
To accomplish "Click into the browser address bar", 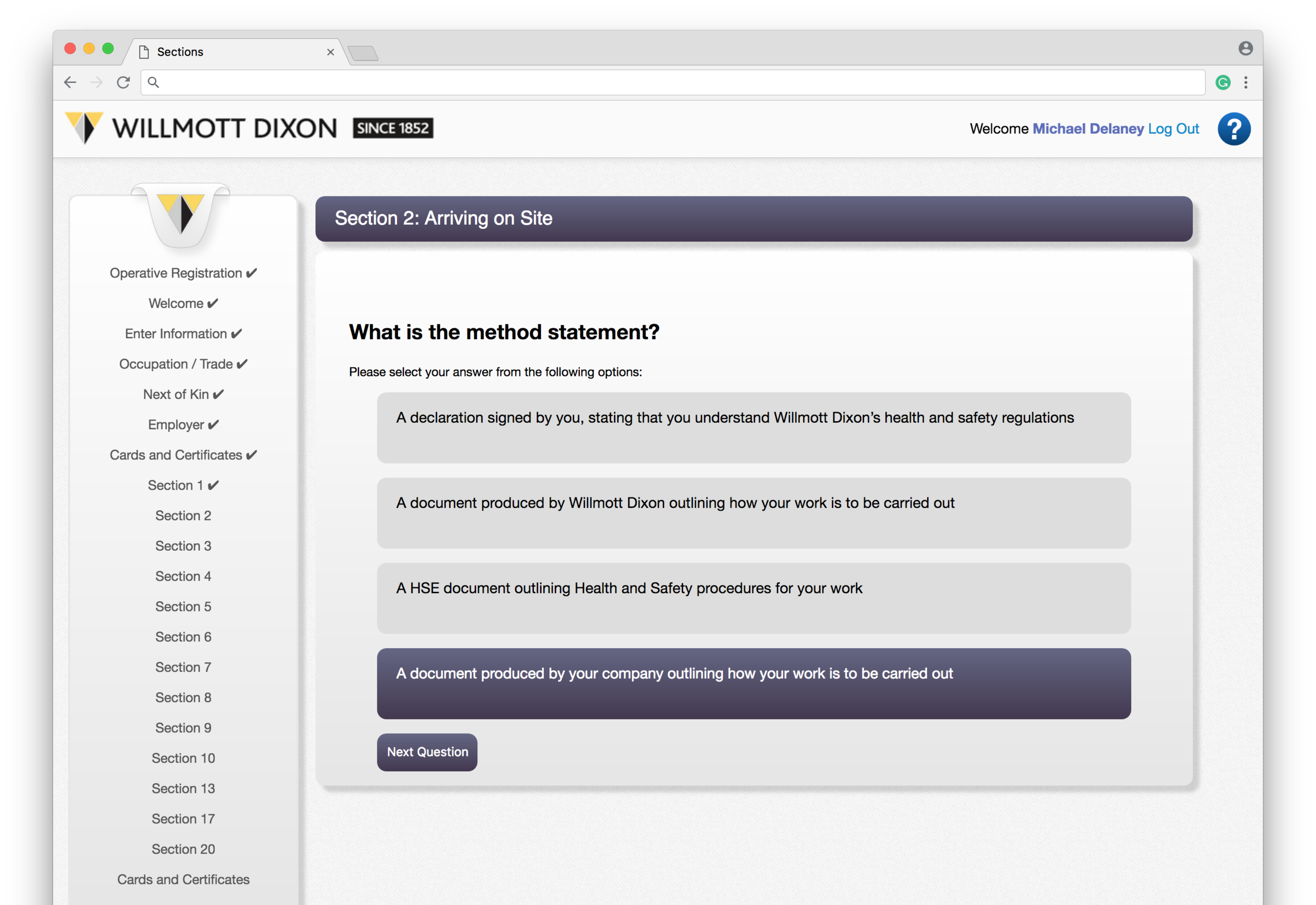I will click(672, 83).
